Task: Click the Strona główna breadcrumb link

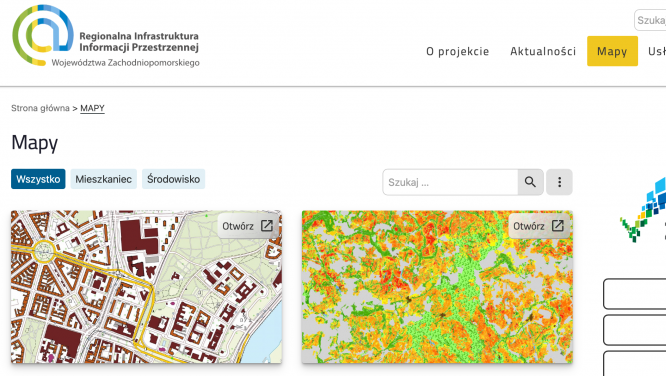Action: point(40,108)
